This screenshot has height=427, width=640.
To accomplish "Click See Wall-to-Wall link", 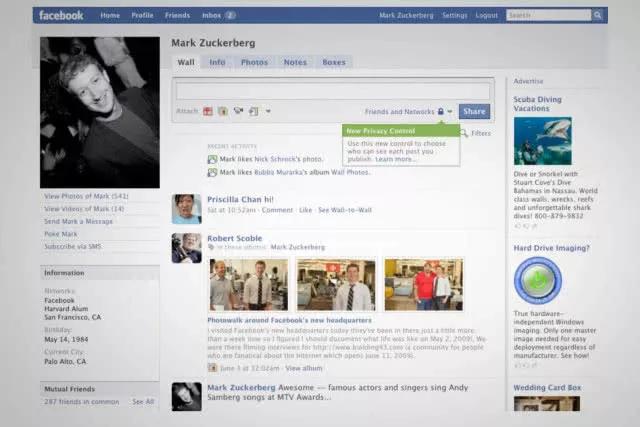I will tap(345, 210).
